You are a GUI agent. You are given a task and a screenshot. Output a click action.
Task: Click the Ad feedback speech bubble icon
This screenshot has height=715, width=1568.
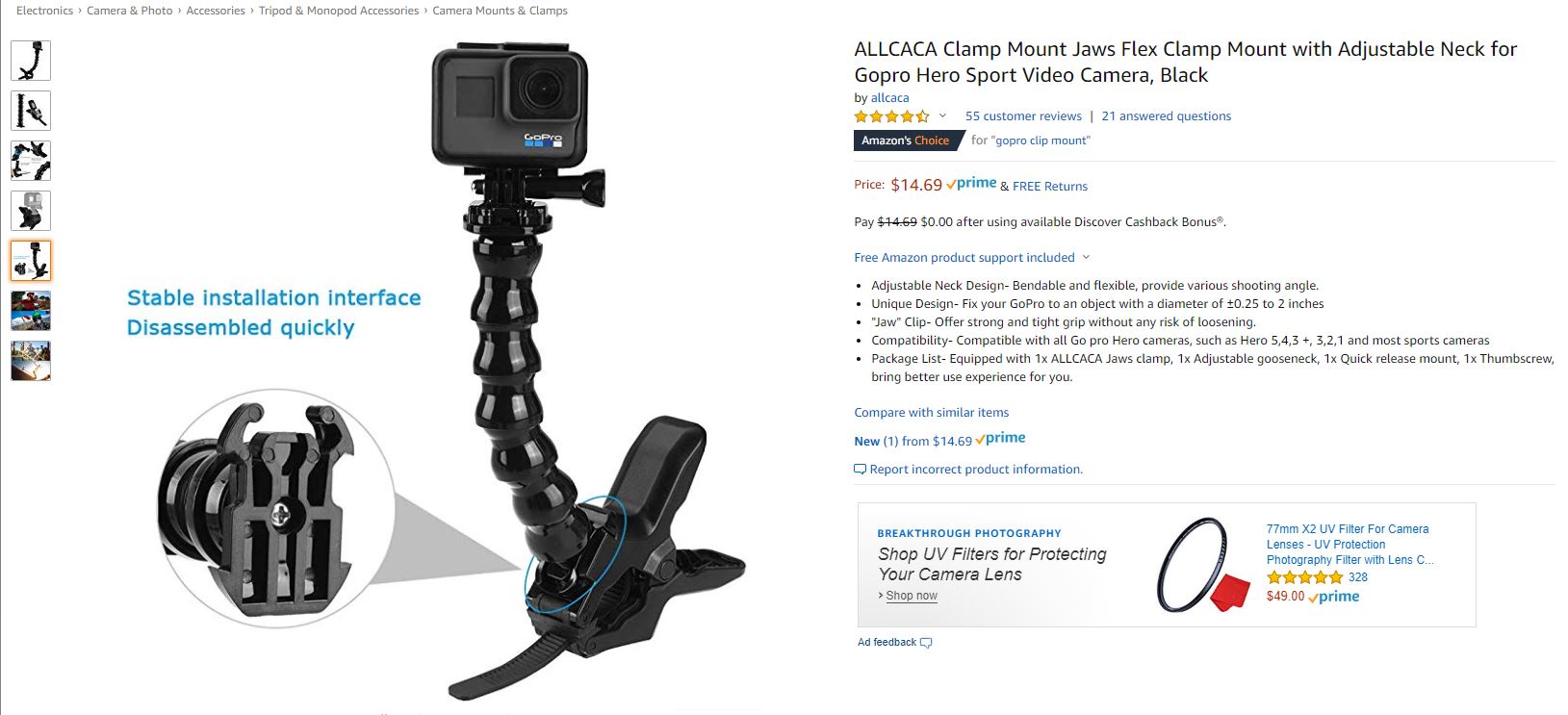(x=926, y=643)
